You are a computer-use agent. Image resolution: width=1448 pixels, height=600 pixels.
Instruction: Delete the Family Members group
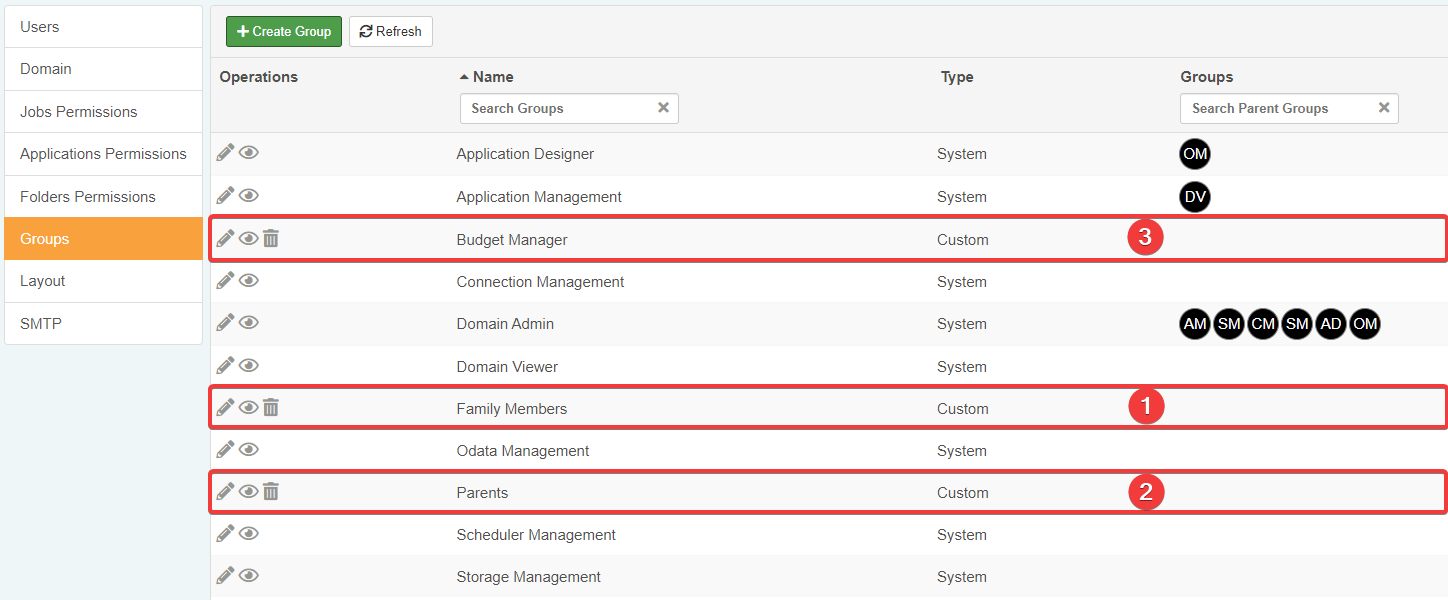(271, 407)
